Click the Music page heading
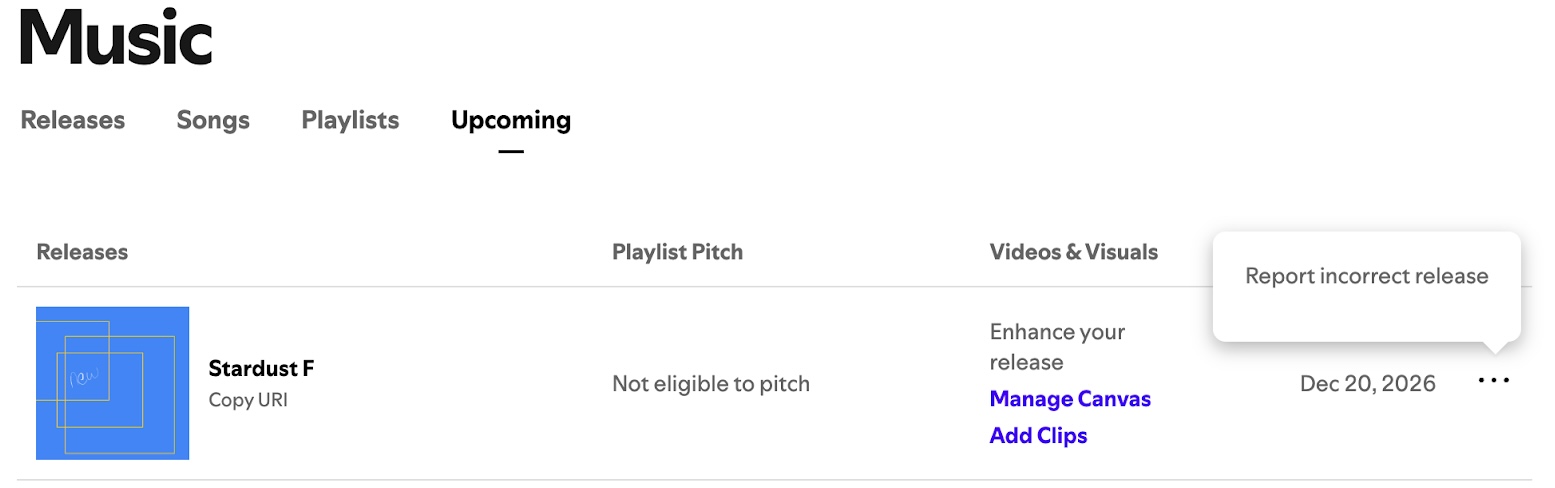 116,36
